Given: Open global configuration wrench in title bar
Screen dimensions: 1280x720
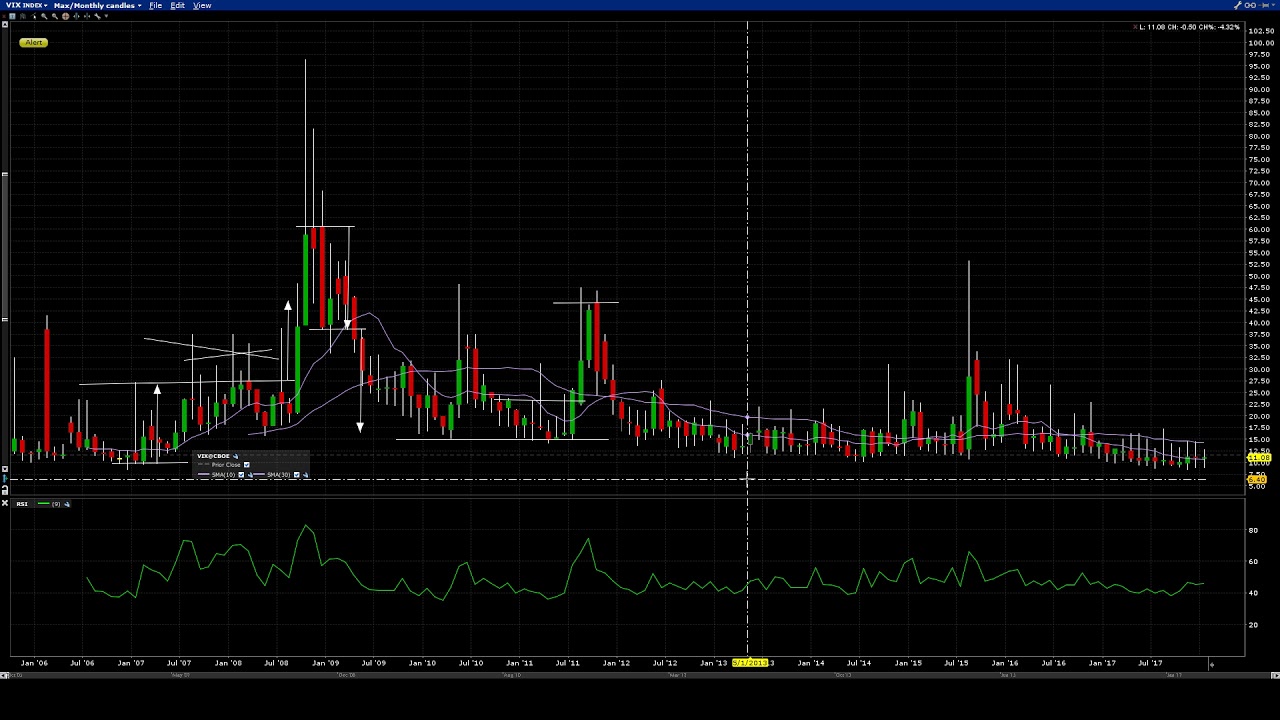Looking at the screenshot, I should (1237, 5).
